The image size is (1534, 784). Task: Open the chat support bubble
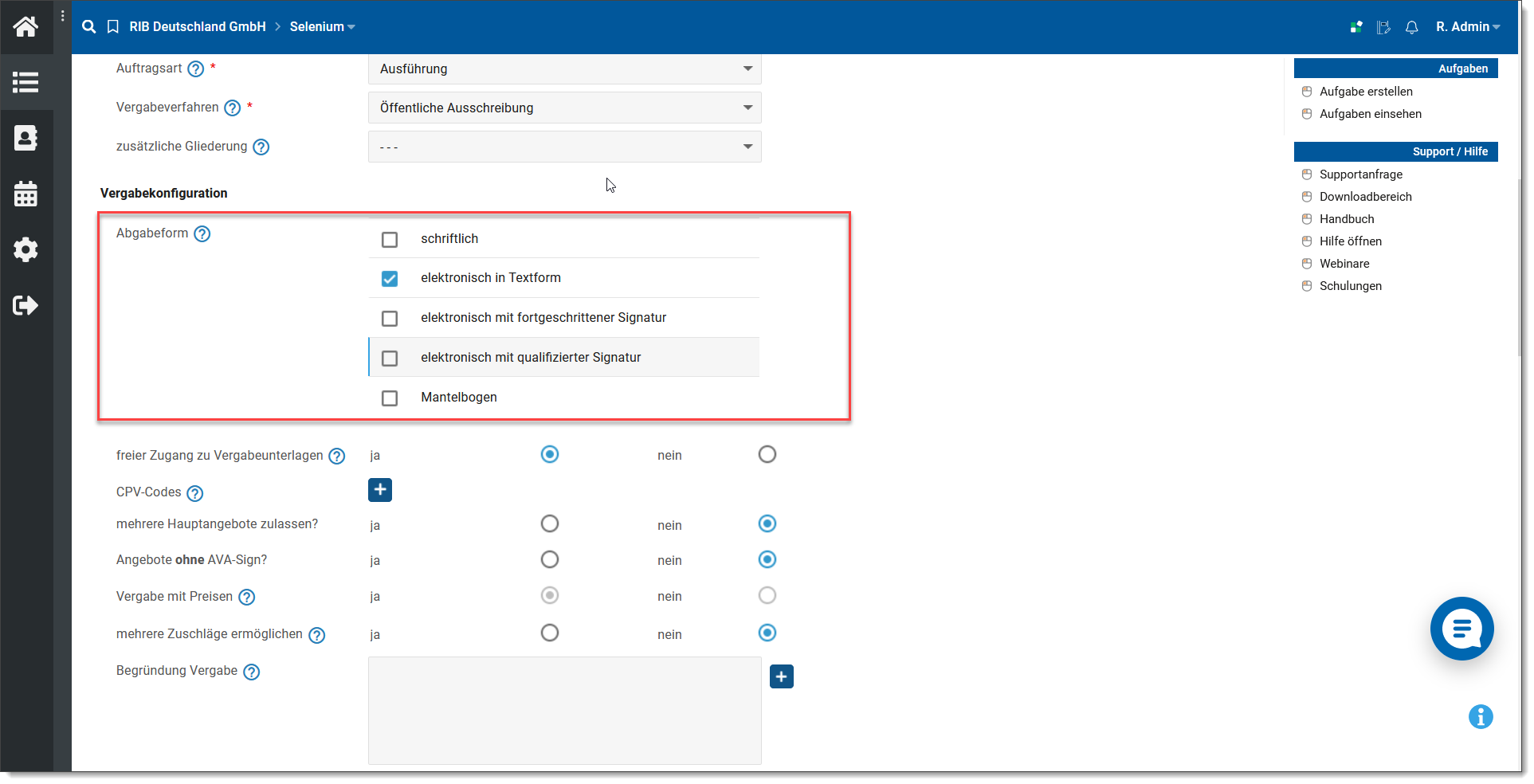1461,629
